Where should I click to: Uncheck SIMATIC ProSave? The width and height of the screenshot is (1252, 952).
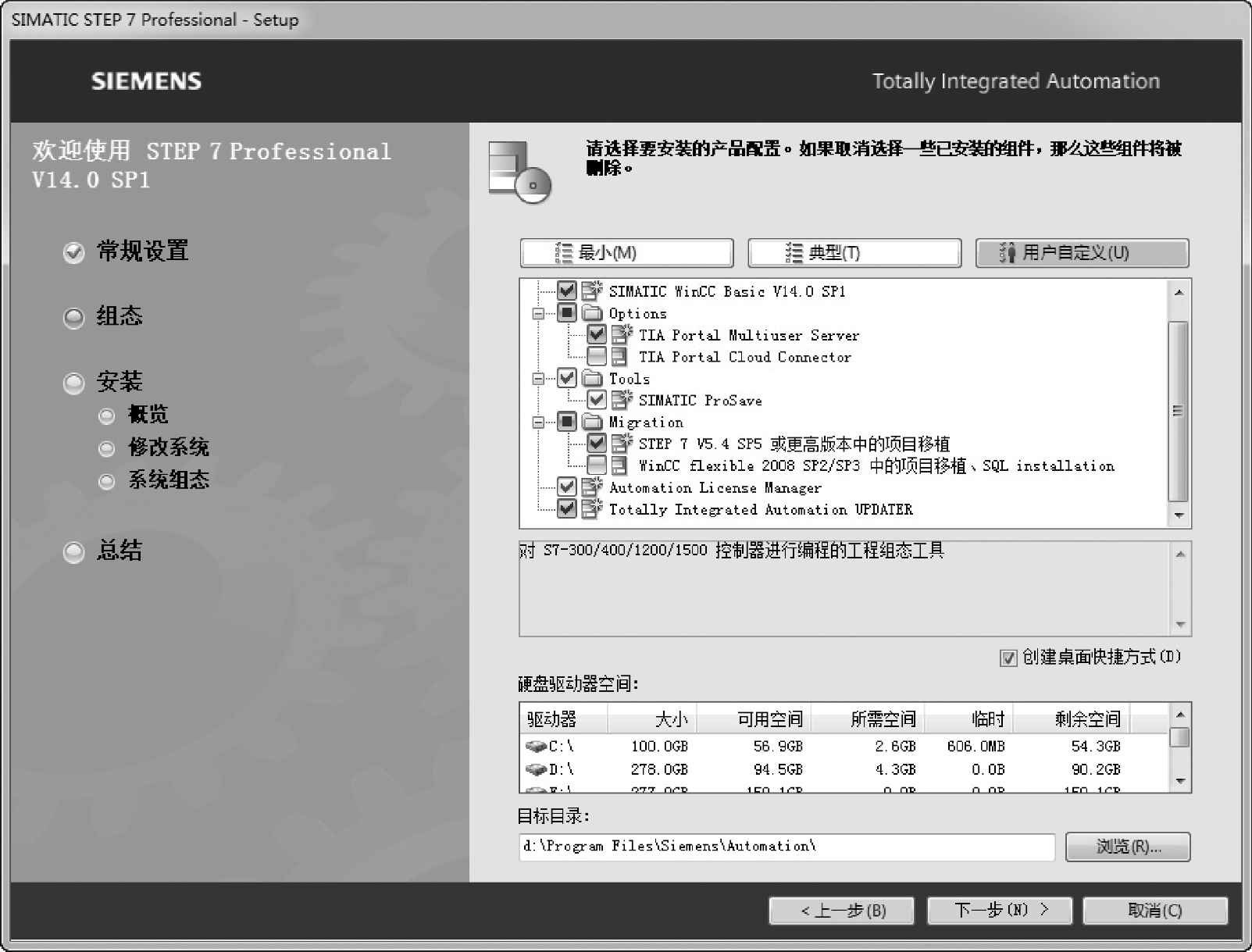tap(597, 400)
